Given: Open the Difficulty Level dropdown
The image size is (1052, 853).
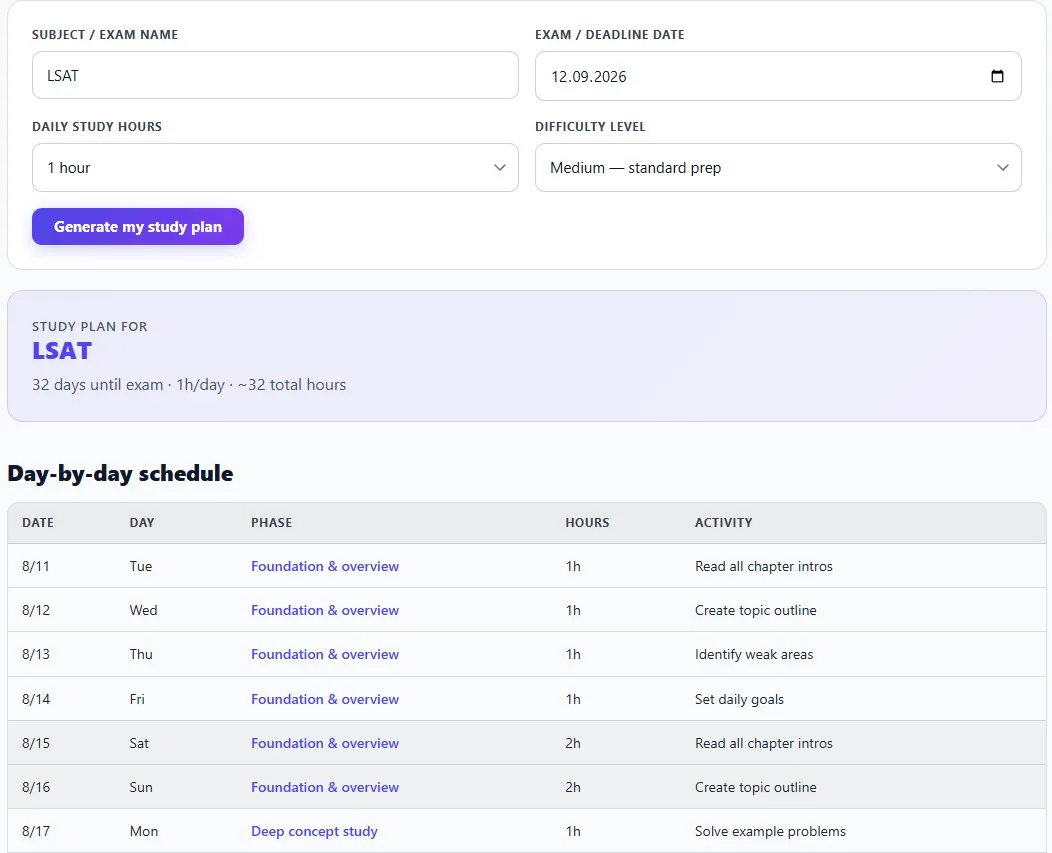Looking at the screenshot, I should 778,167.
